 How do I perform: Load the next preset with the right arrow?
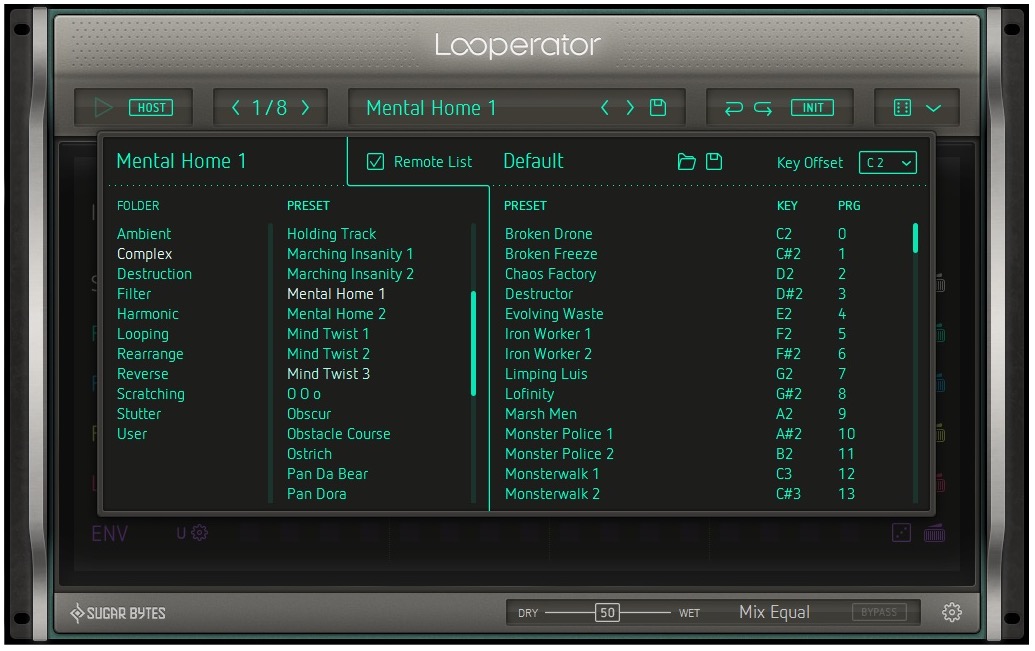coord(630,108)
